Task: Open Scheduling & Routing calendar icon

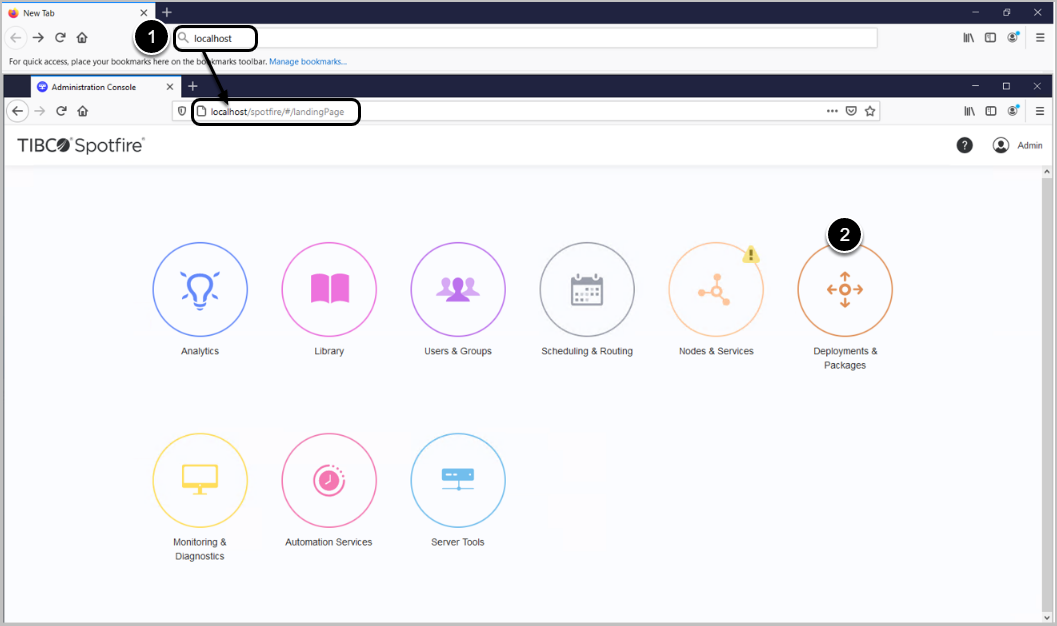Action: click(x=587, y=290)
